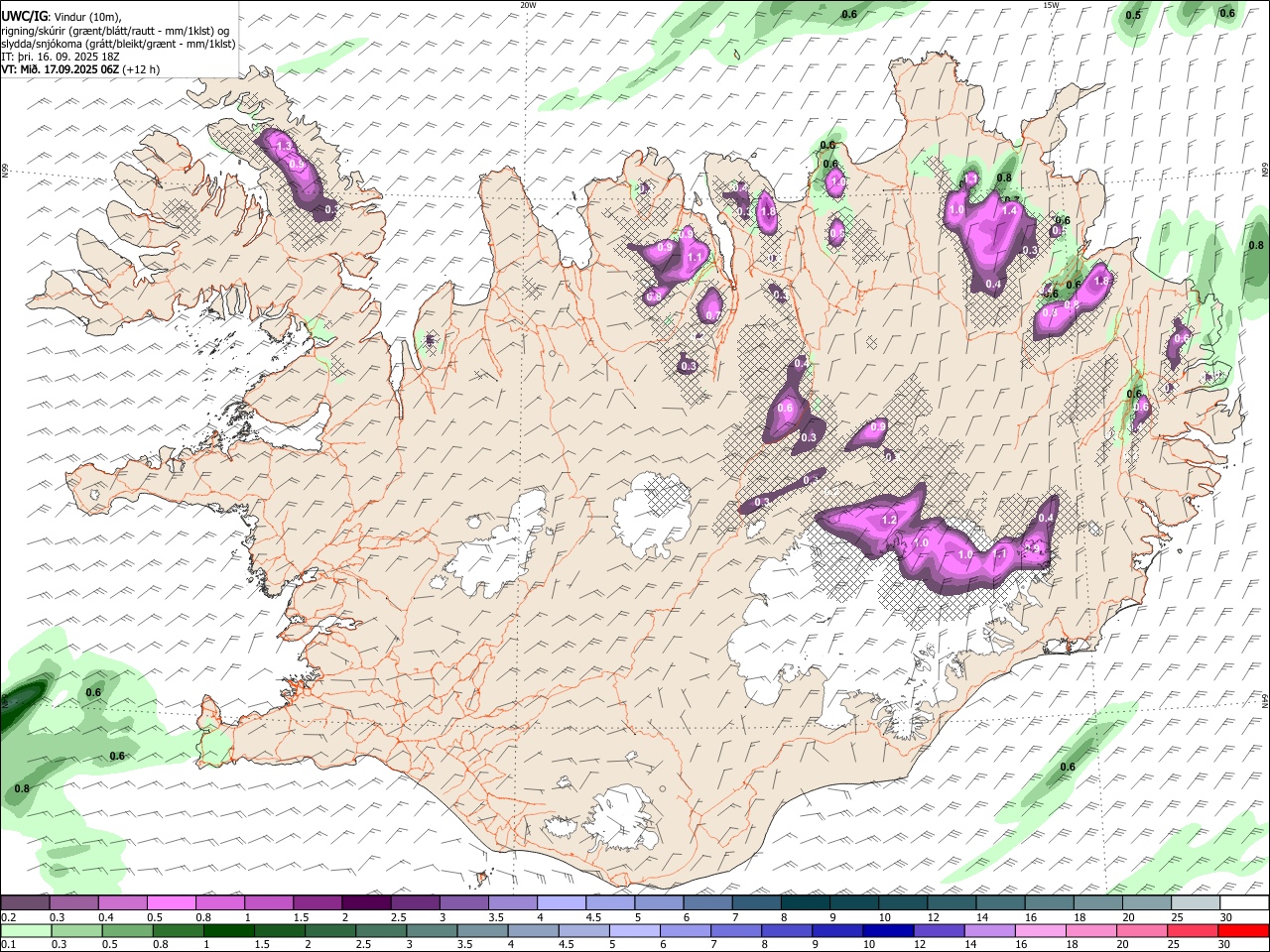Click the '15W' longitude label

click(x=1051, y=5)
